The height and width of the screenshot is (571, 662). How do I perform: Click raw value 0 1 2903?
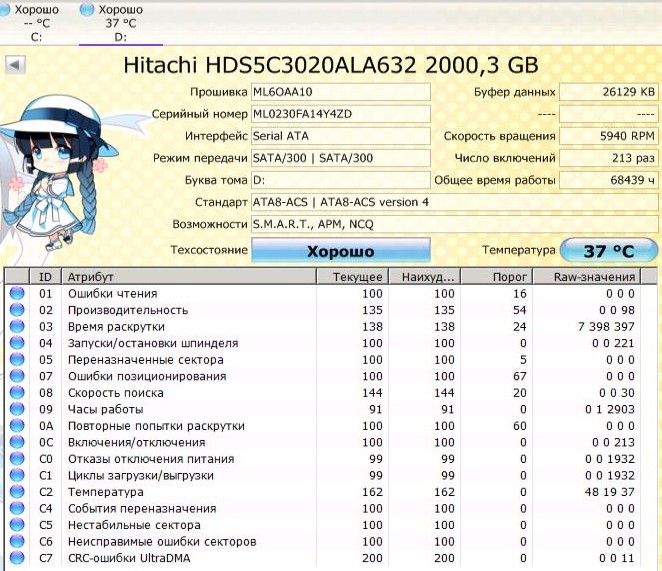click(610, 409)
